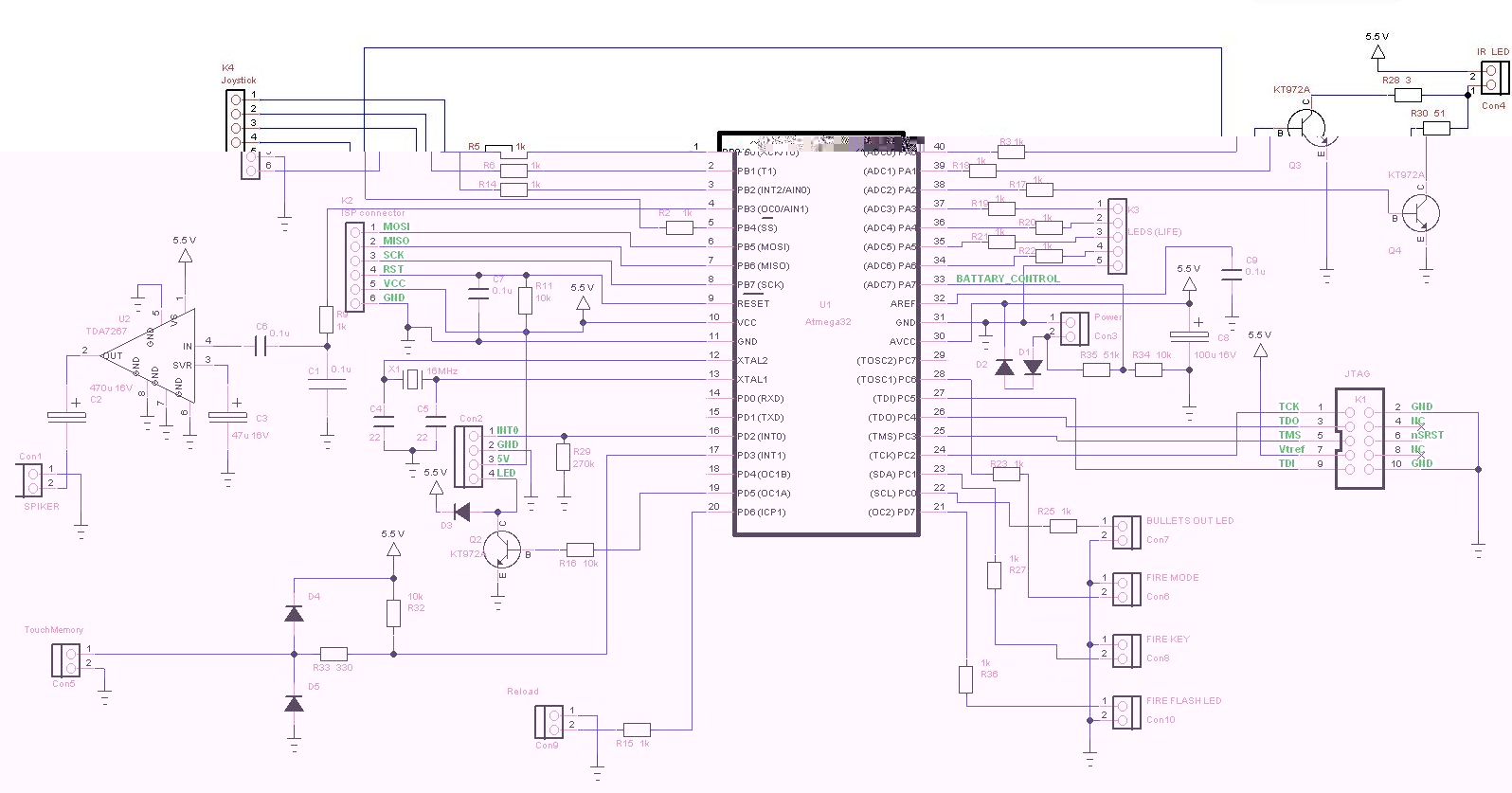
Task: Select the K4 Joystick connector
Action: tap(241, 133)
